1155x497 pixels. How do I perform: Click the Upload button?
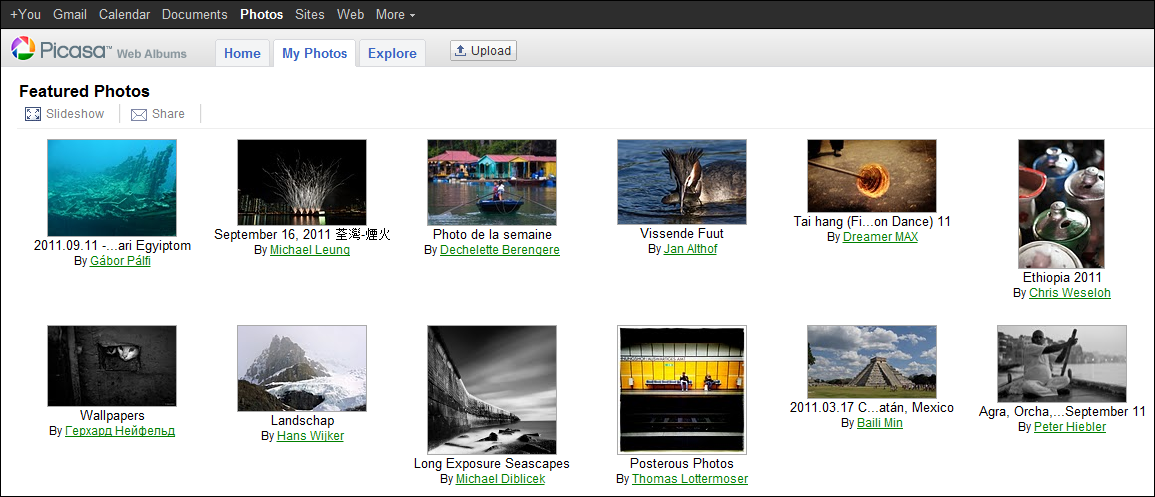[483, 51]
